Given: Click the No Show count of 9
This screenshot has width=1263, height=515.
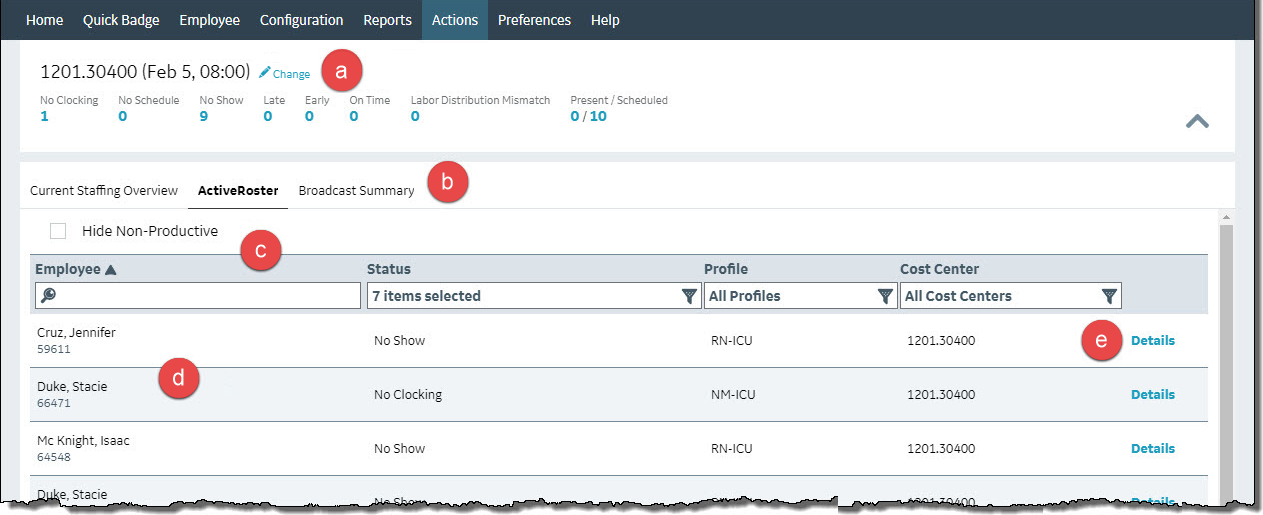Looking at the screenshot, I should tap(204, 116).
